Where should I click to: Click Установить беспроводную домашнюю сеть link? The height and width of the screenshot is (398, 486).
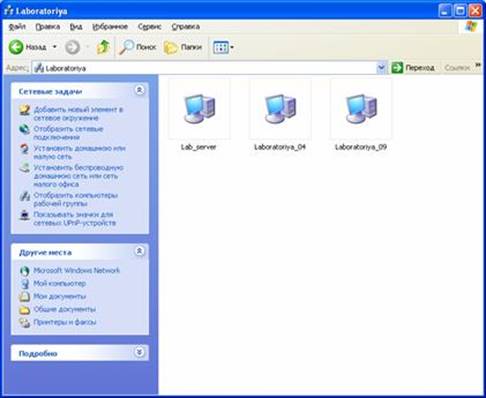tap(78, 176)
